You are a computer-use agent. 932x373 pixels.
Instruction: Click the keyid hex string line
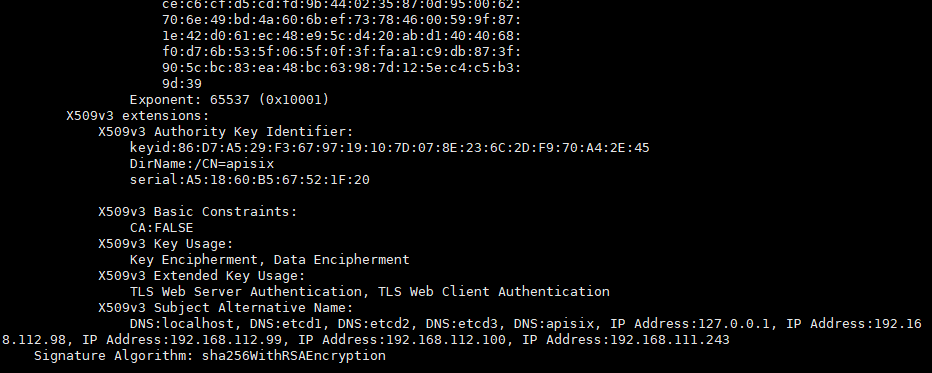tap(389, 148)
